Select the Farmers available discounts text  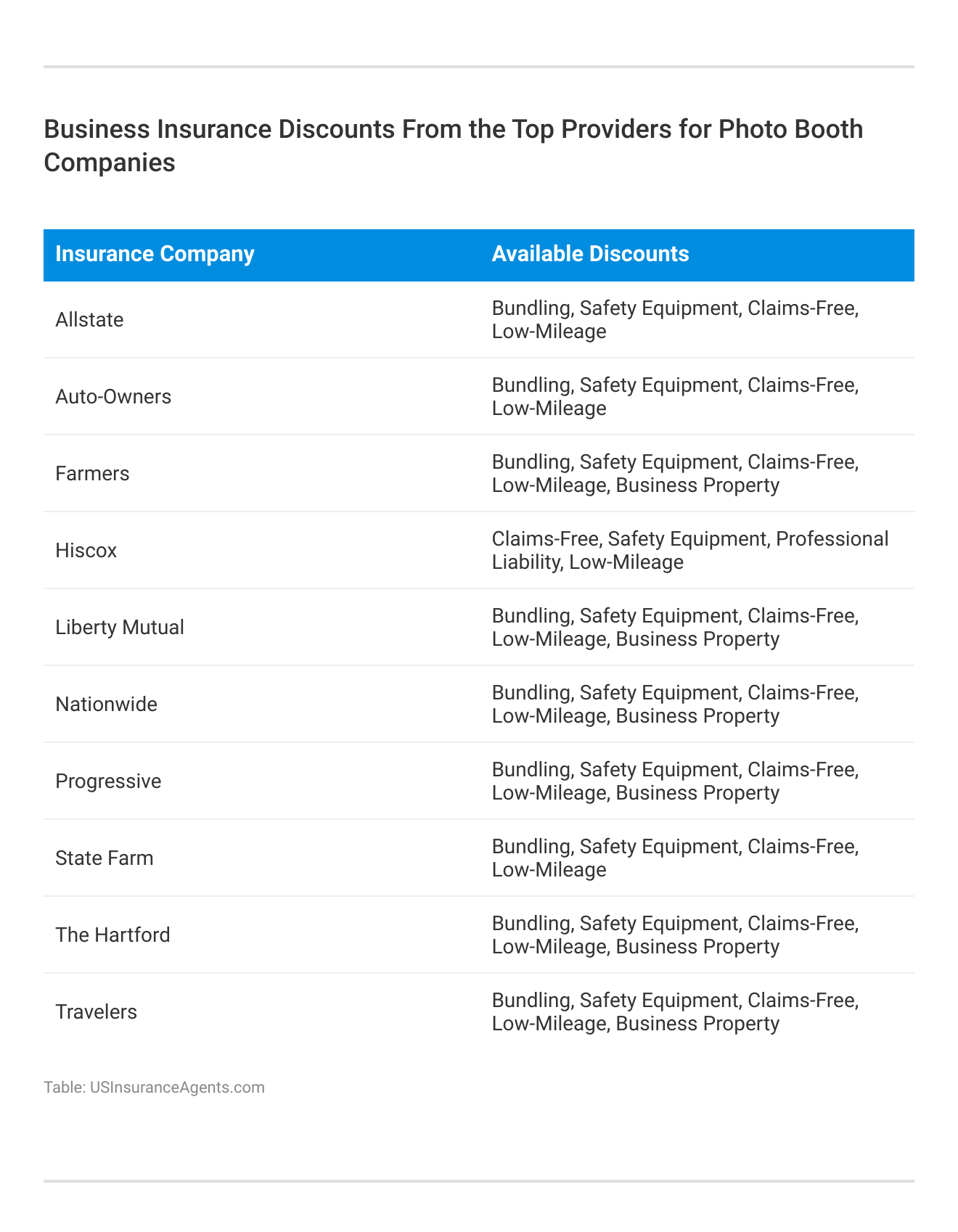pos(675,474)
